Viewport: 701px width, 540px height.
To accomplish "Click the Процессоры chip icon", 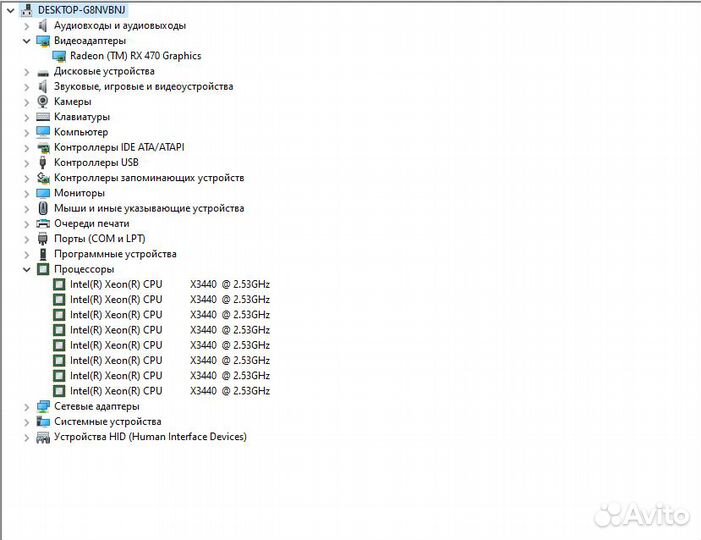I will (x=43, y=269).
